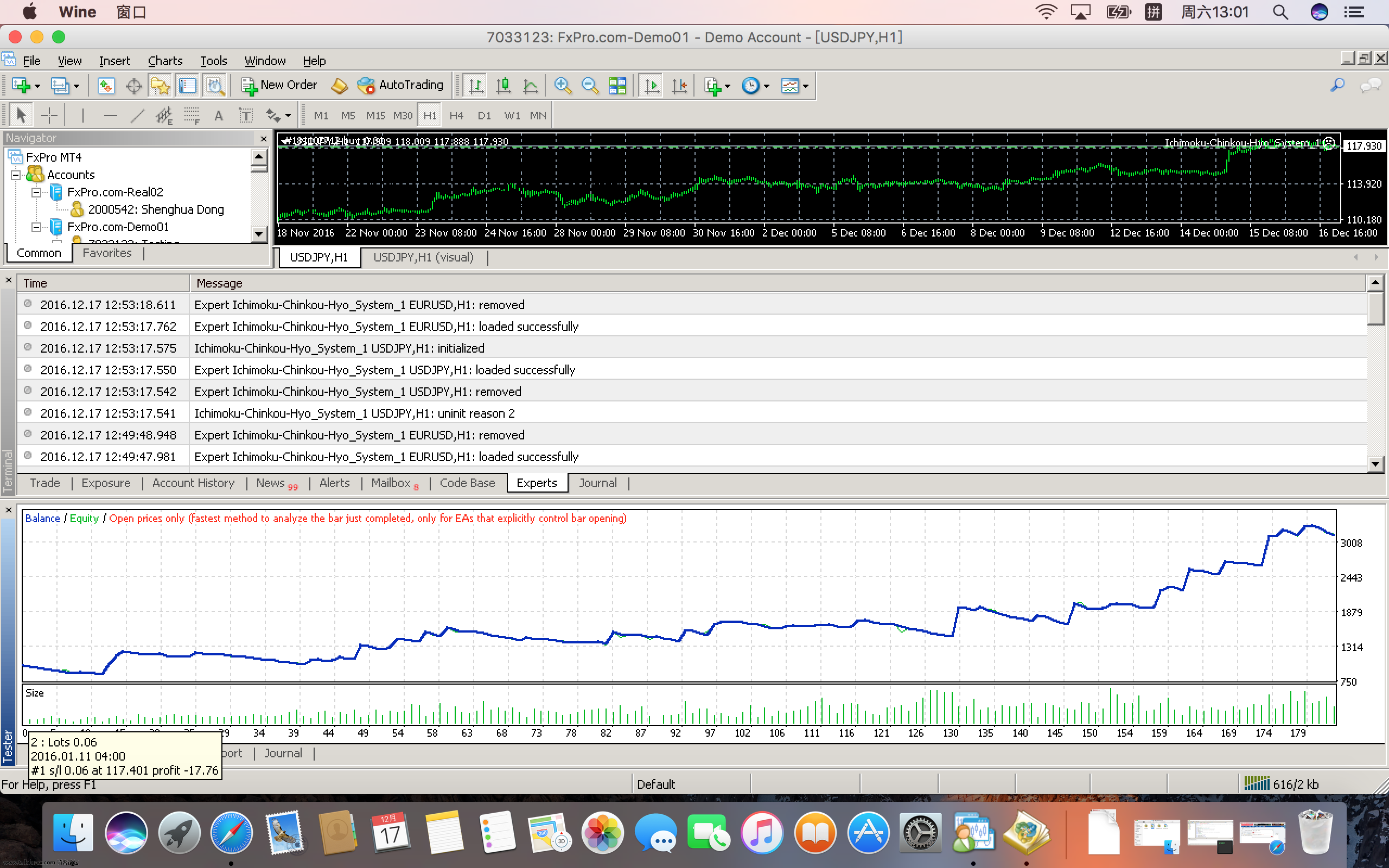
Task: Toggle the Strategy Tester magnifier icon
Action: coord(215,86)
